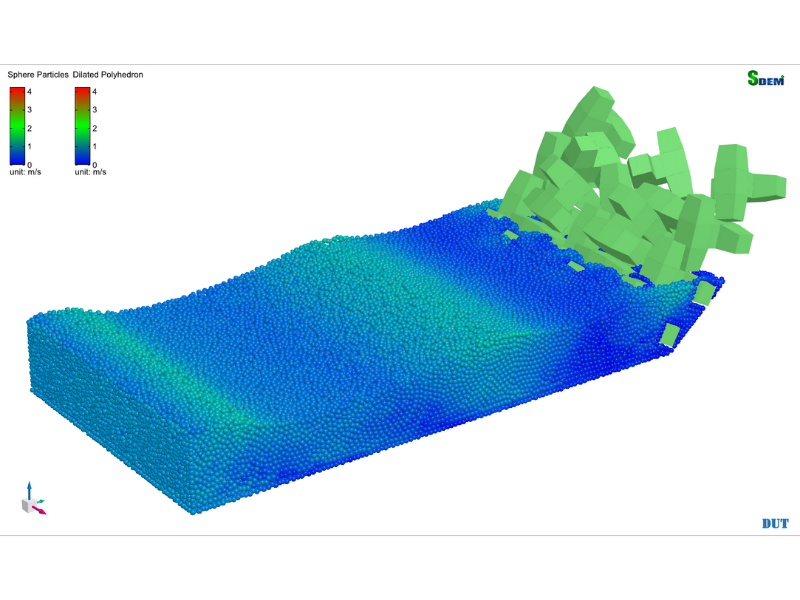Click the DUT logo at bottom right

(775, 523)
